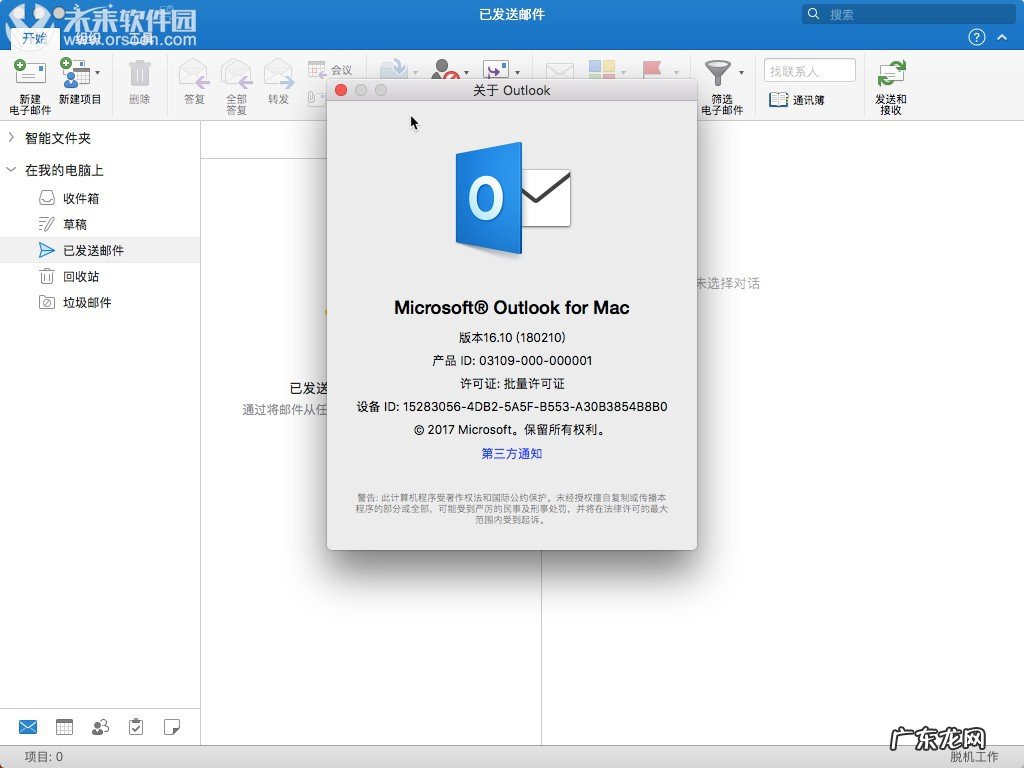Screen dimensions: 1024x768
Task: Open the 新建项目 dropdown arrow
Action: pyautogui.click(x=95, y=75)
